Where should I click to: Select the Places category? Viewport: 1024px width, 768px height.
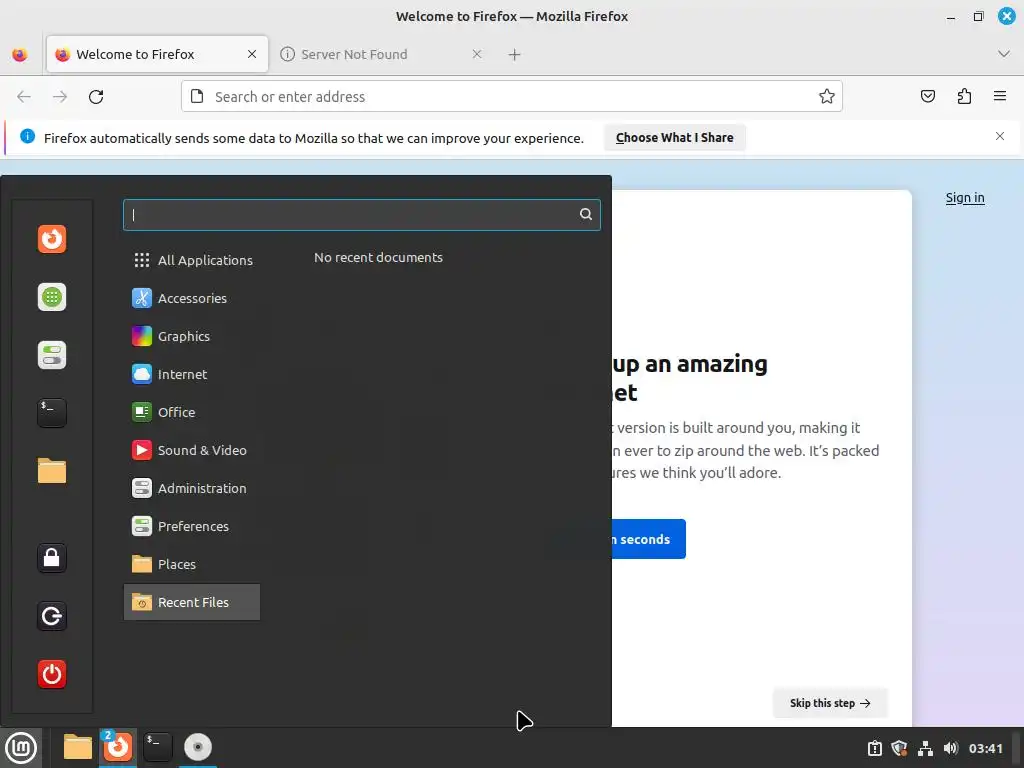click(x=193, y=564)
